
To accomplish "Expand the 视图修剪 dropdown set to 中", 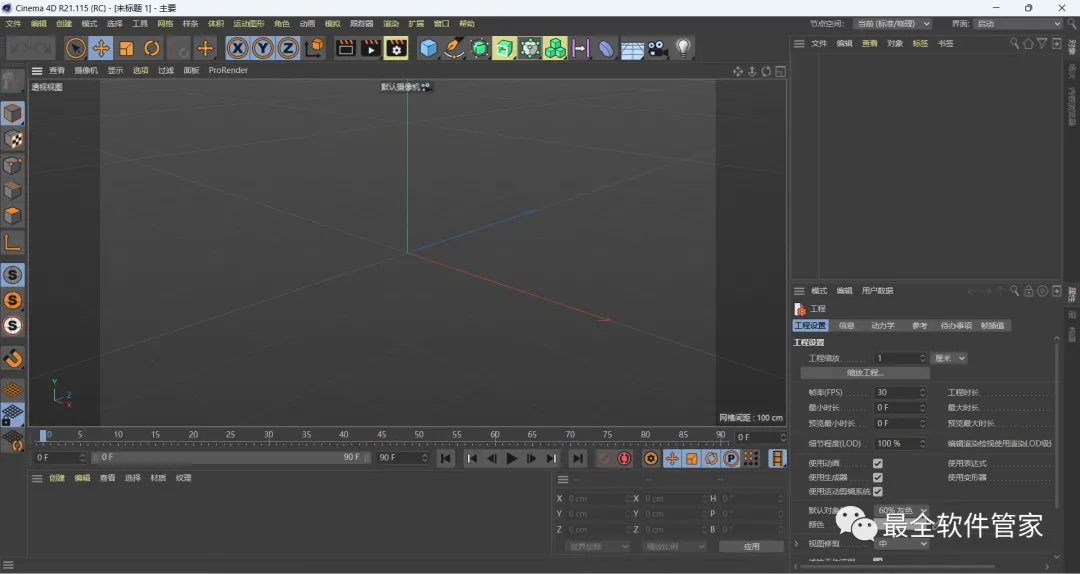I will pos(902,544).
